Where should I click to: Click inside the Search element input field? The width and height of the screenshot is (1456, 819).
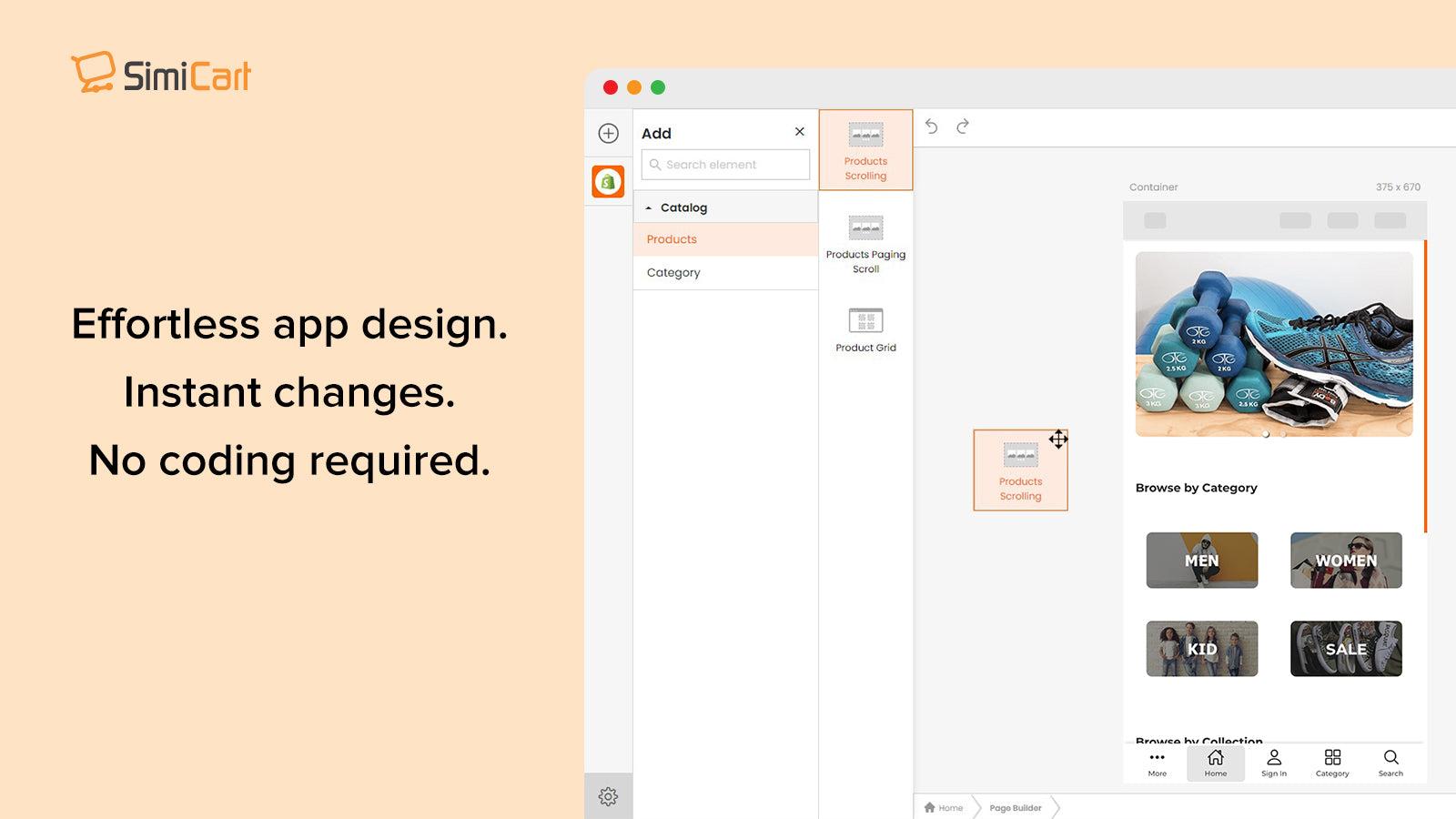(x=725, y=165)
